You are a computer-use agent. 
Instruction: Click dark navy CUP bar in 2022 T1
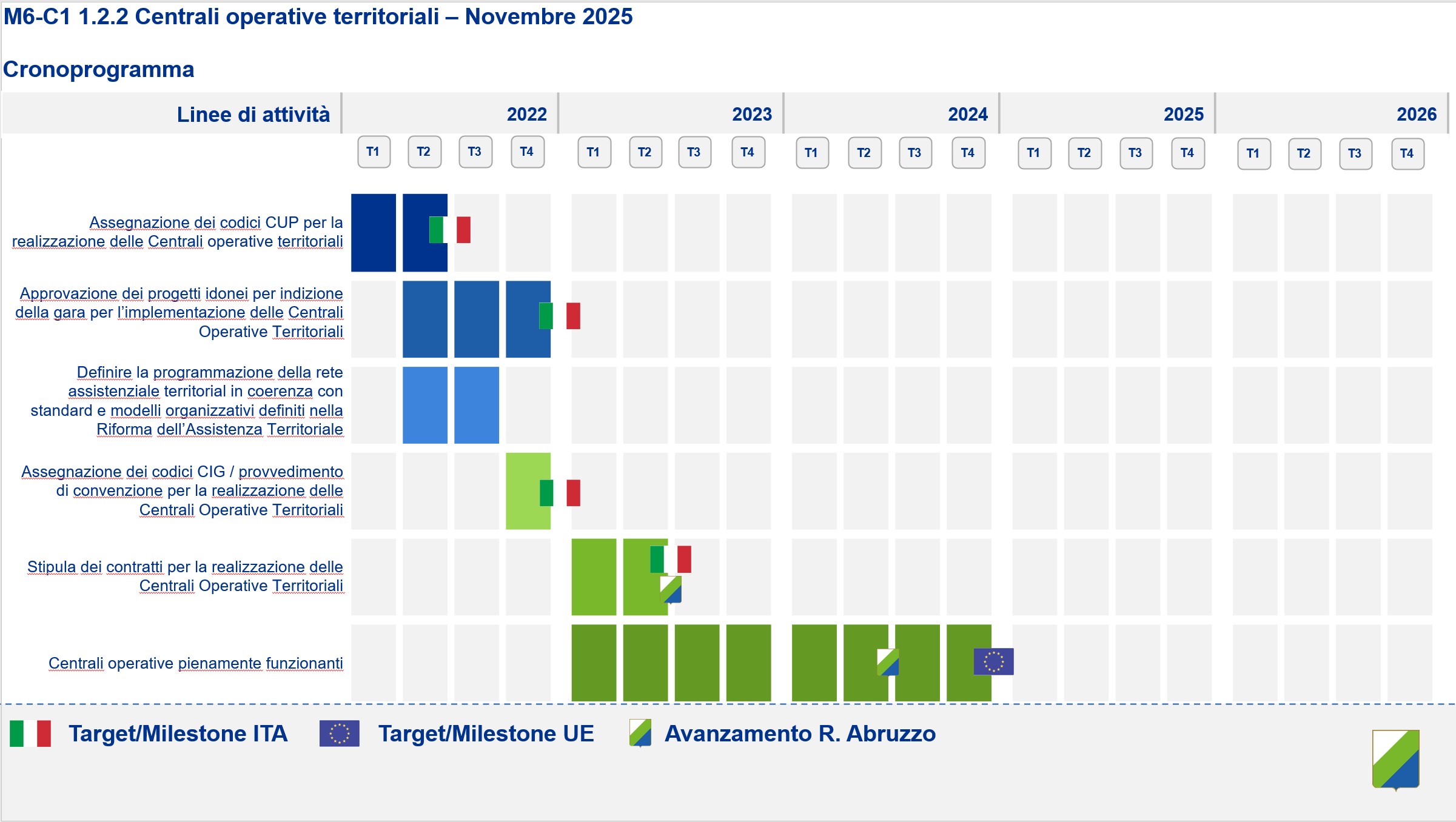(x=374, y=233)
